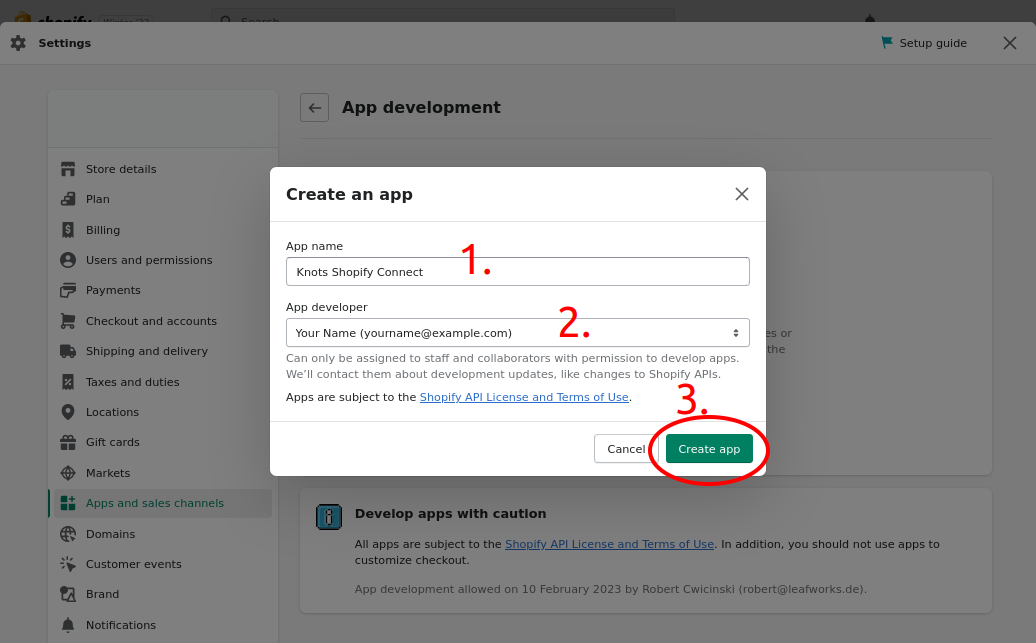This screenshot has width=1036, height=643.
Task: Close the Settings panel with the X
Action: pos(1010,43)
